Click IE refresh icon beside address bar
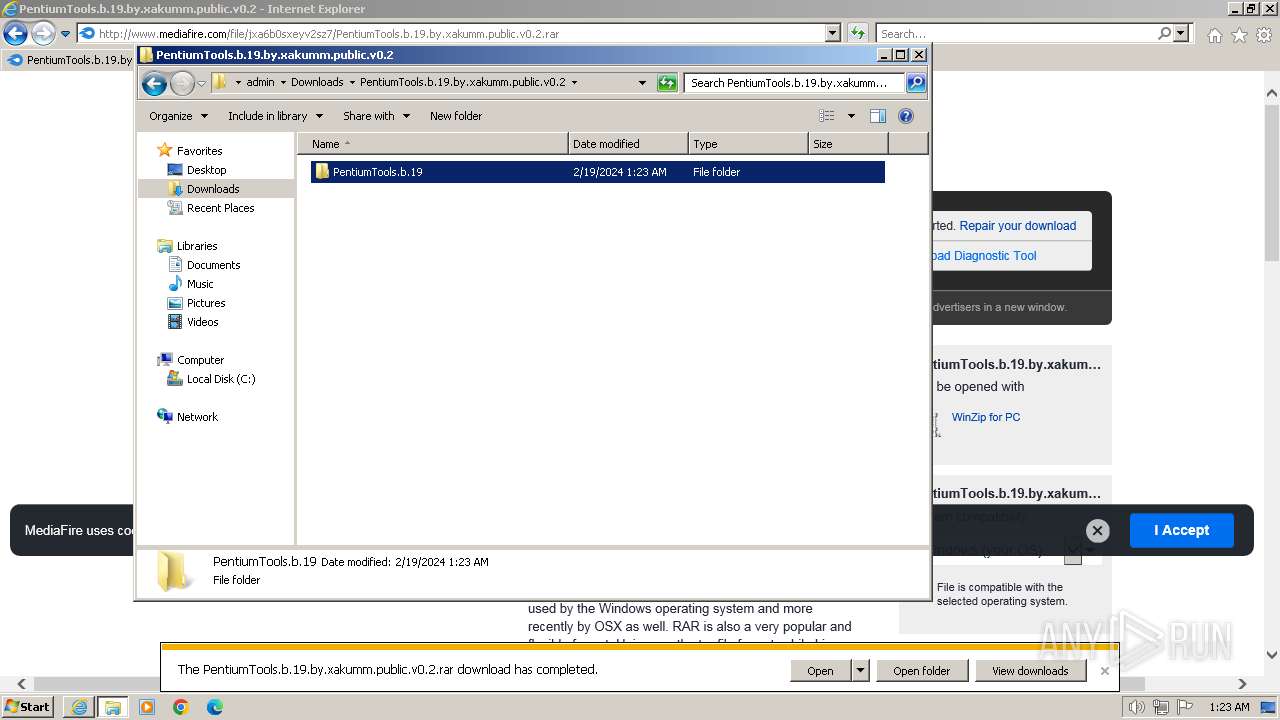Screen dimensions: 1280x720 tap(858, 33)
